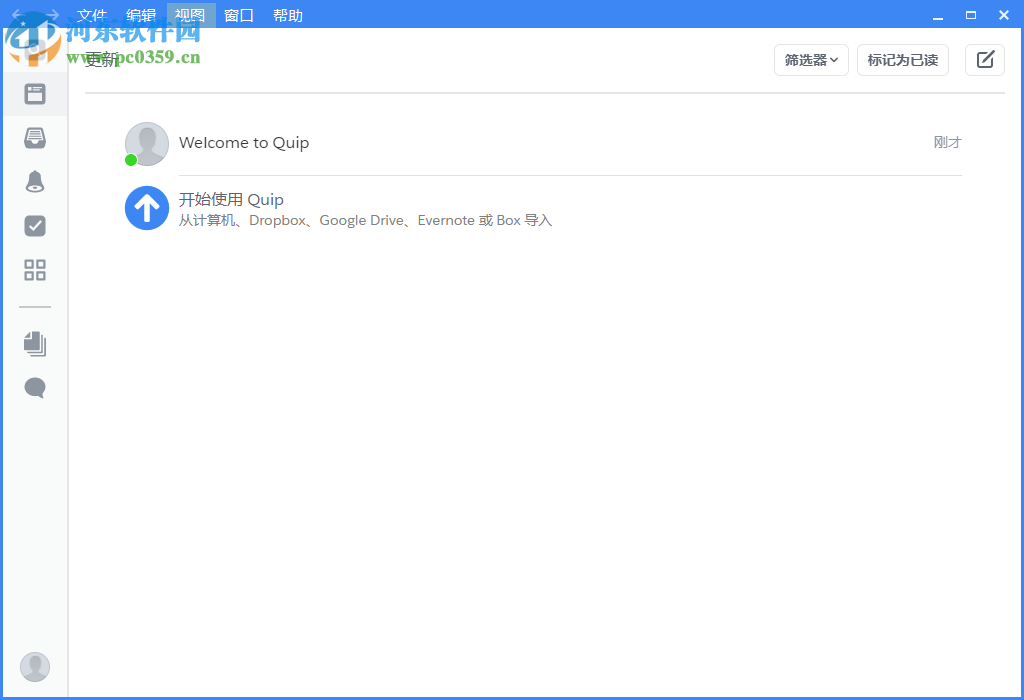Compose a new document with the pencil icon

[x=984, y=60]
